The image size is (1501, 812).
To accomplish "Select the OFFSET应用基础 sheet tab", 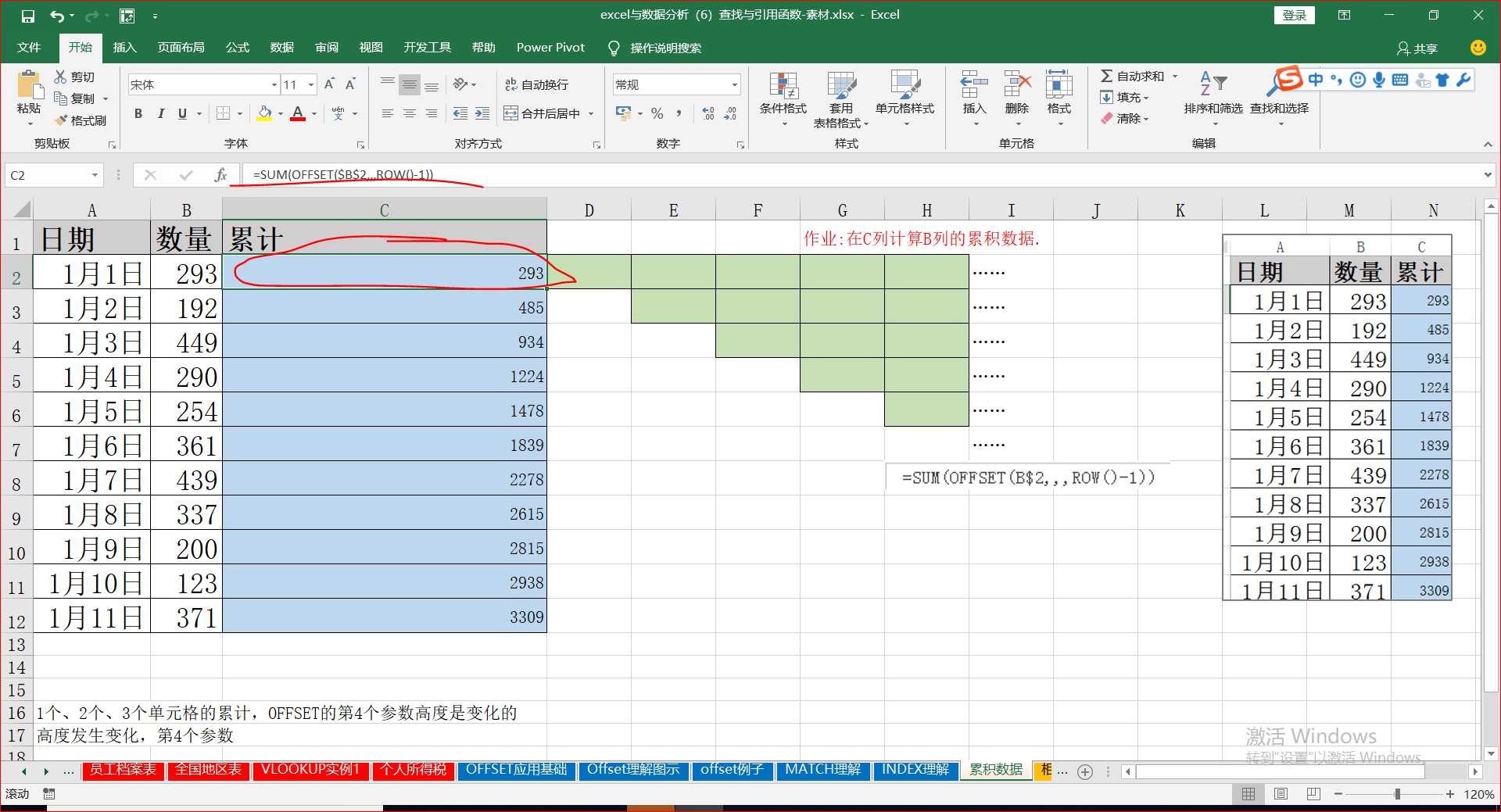I will [x=516, y=771].
